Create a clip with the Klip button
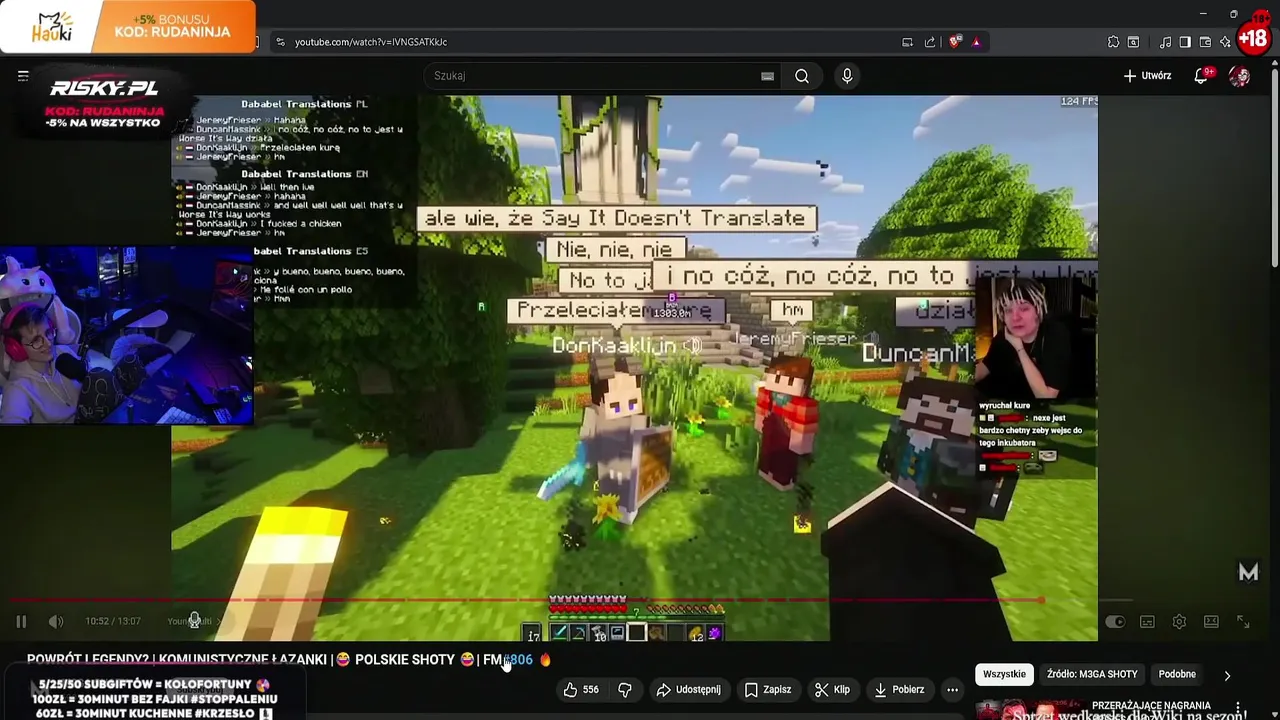The height and width of the screenshot is (720, 1280). tap(832, 689)
